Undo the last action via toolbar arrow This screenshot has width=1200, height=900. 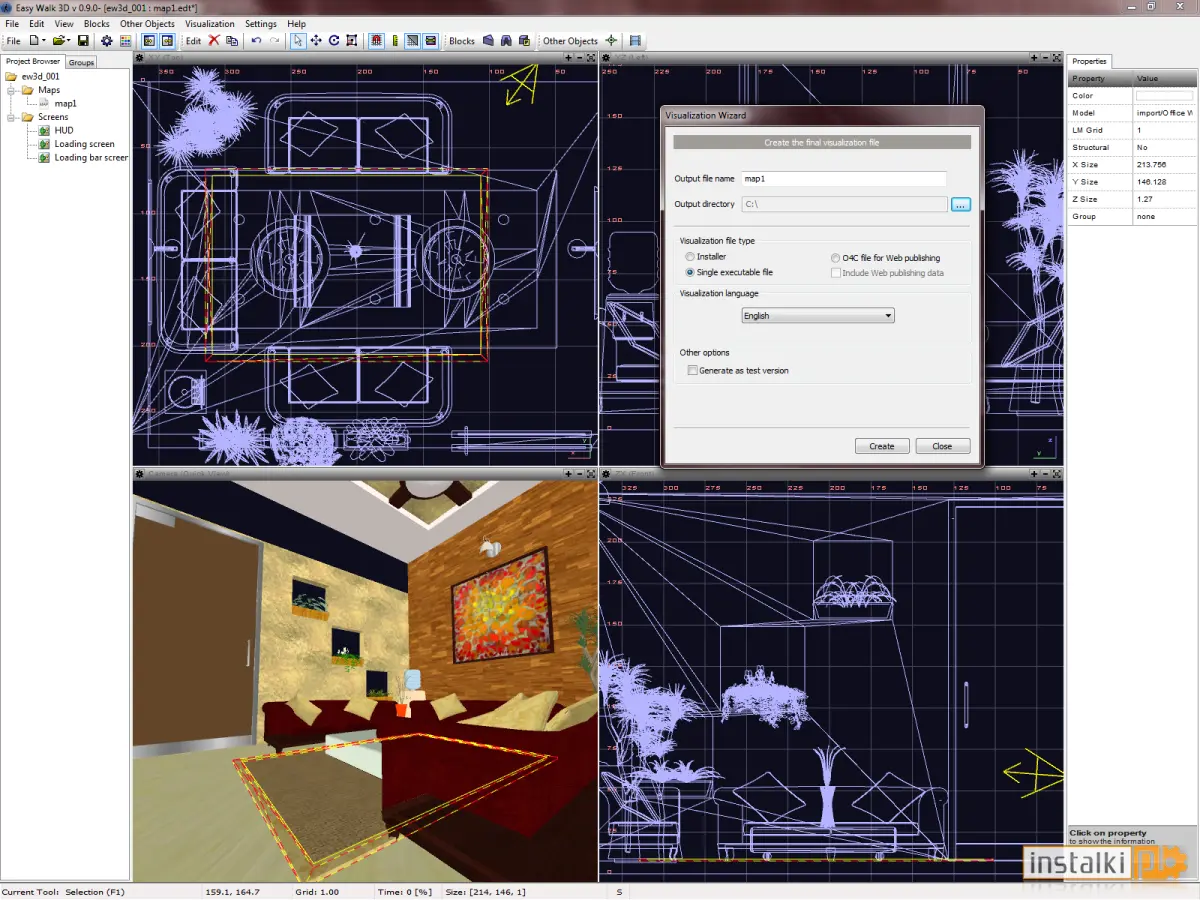[x=256, y=41]
